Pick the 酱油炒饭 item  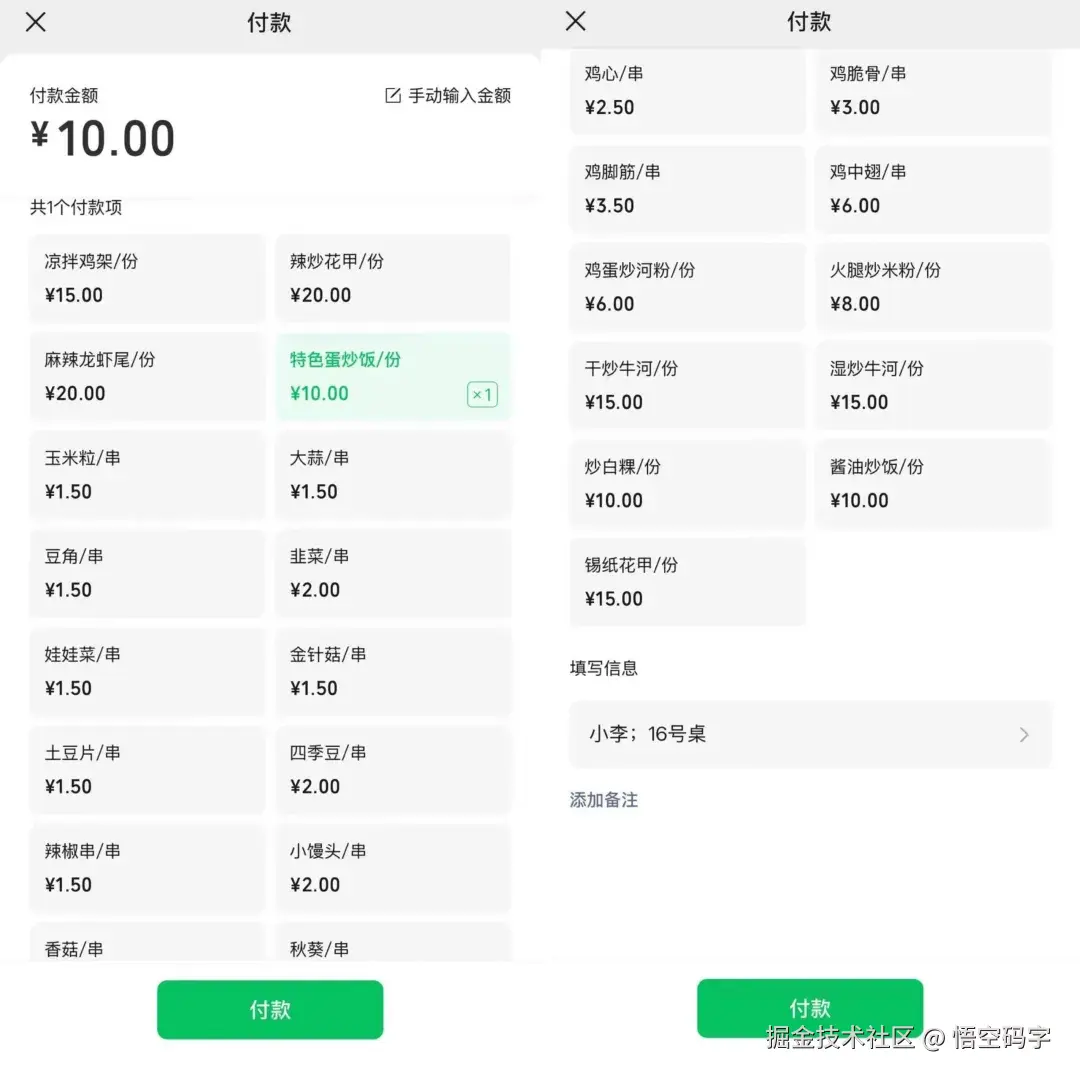(x=933, y=484)
